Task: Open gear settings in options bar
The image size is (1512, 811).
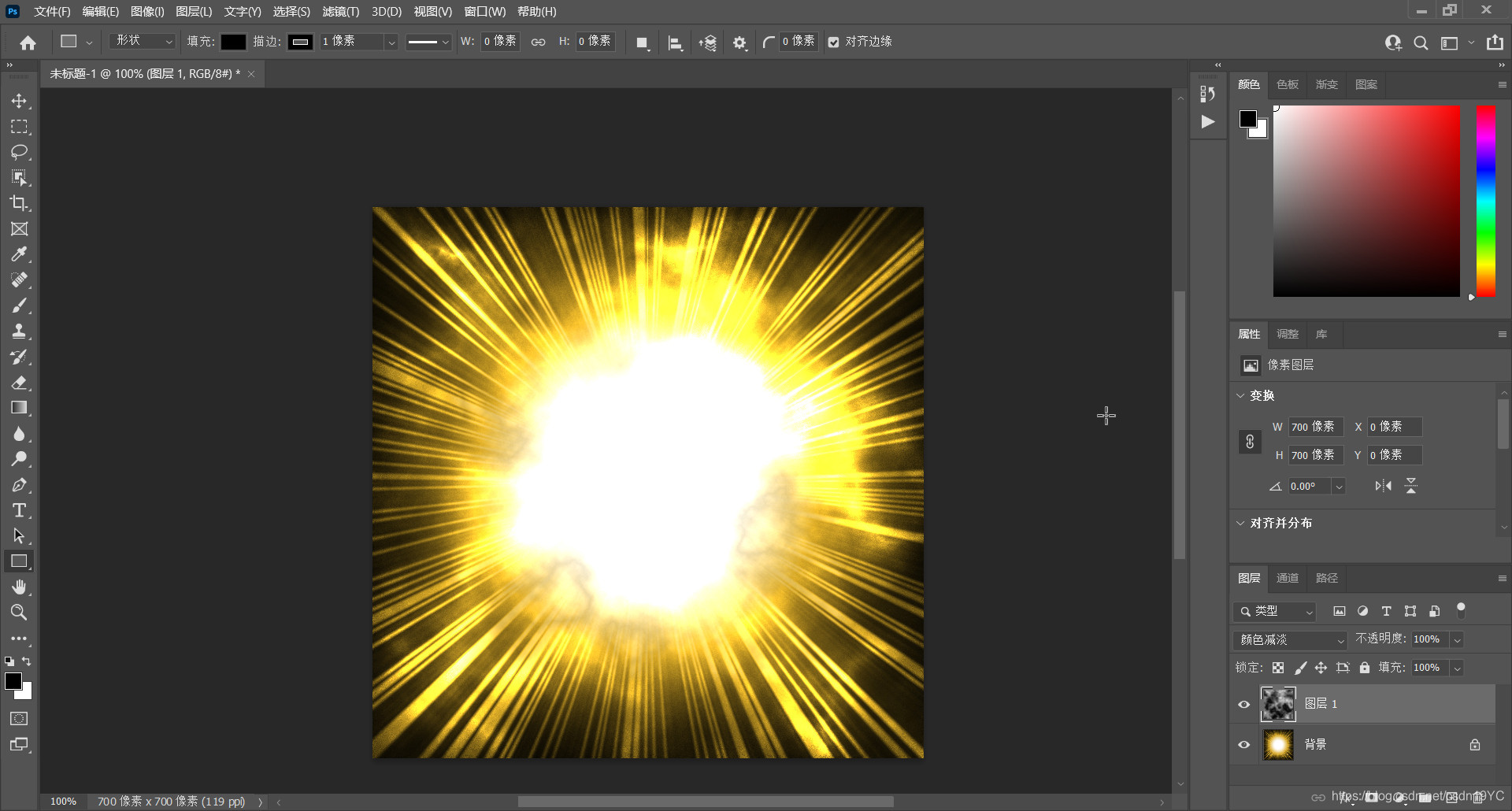Action: coord(739,43)
